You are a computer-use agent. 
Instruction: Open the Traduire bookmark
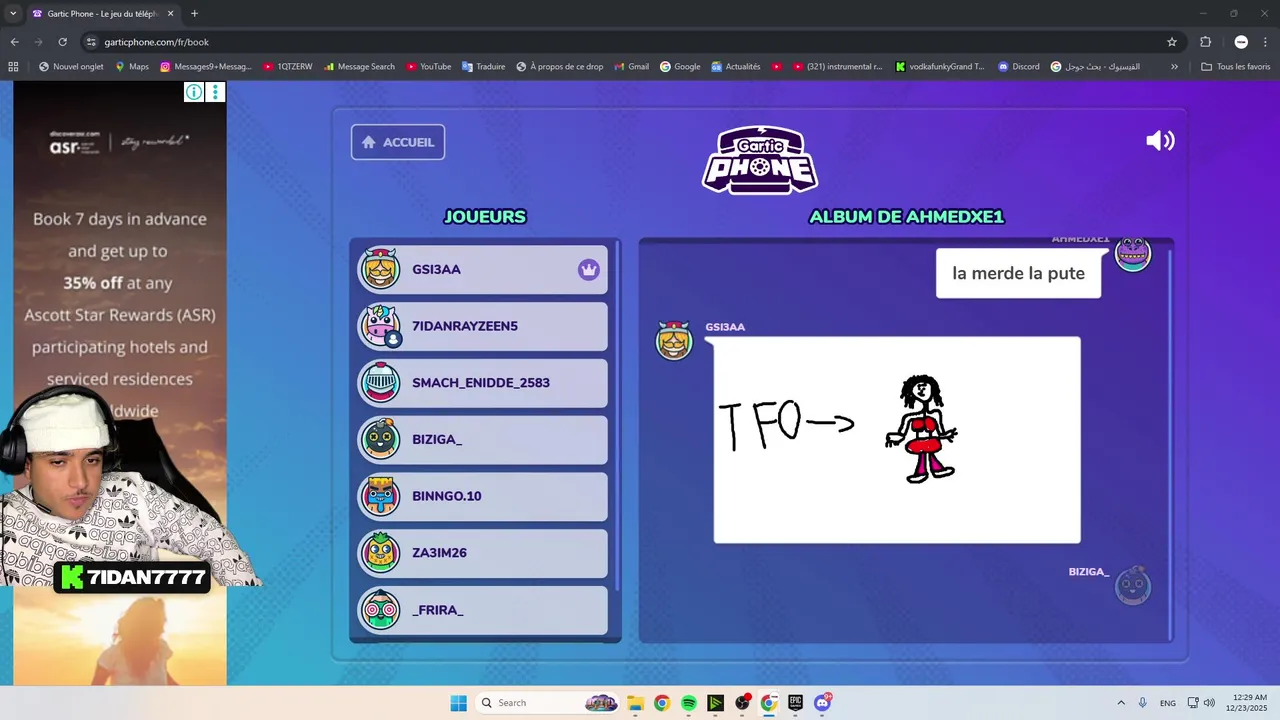coord(483,67)
